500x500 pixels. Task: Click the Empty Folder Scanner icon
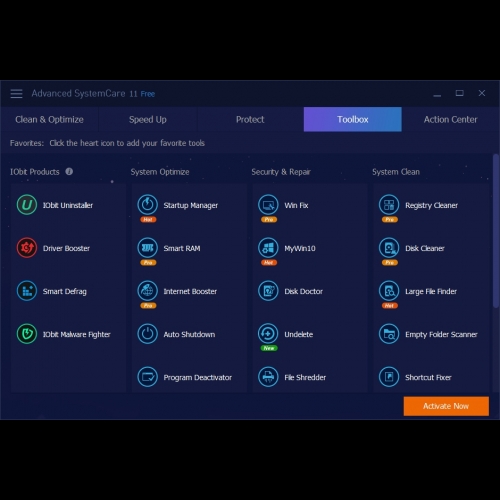[x=389, y=334]
